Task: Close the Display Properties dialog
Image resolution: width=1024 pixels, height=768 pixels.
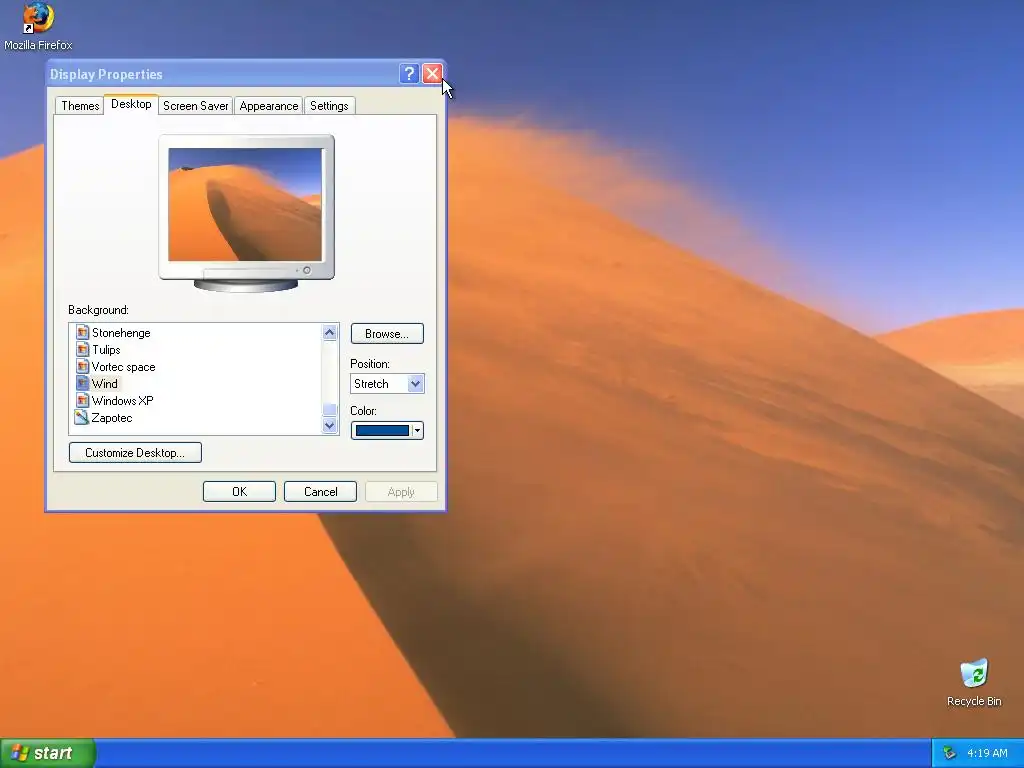Action: click(432, 74)
